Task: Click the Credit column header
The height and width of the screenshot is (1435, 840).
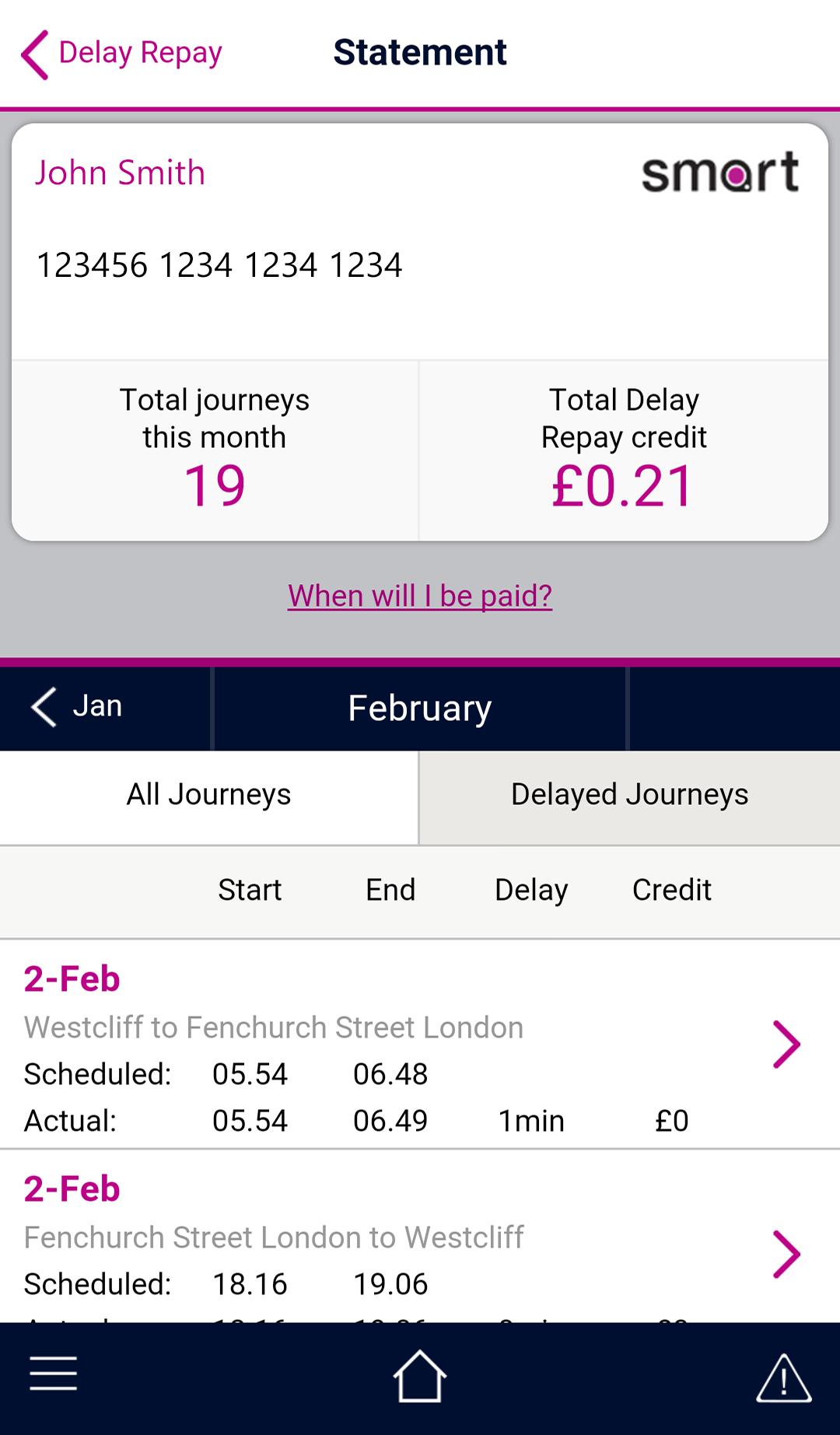Action: pyautogui.click(x=671, y=890)
